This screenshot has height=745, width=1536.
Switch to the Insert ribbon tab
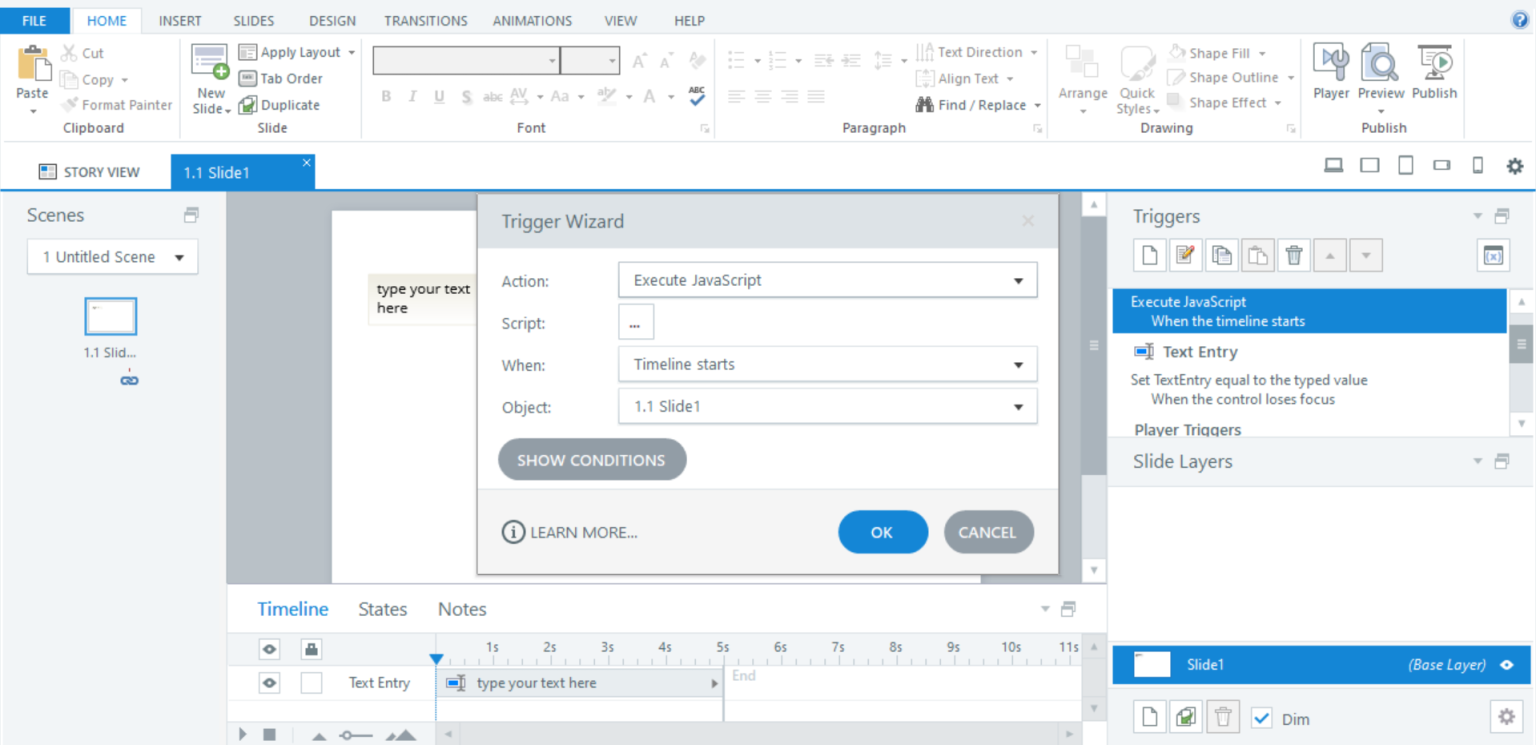(x=180, y=20)
